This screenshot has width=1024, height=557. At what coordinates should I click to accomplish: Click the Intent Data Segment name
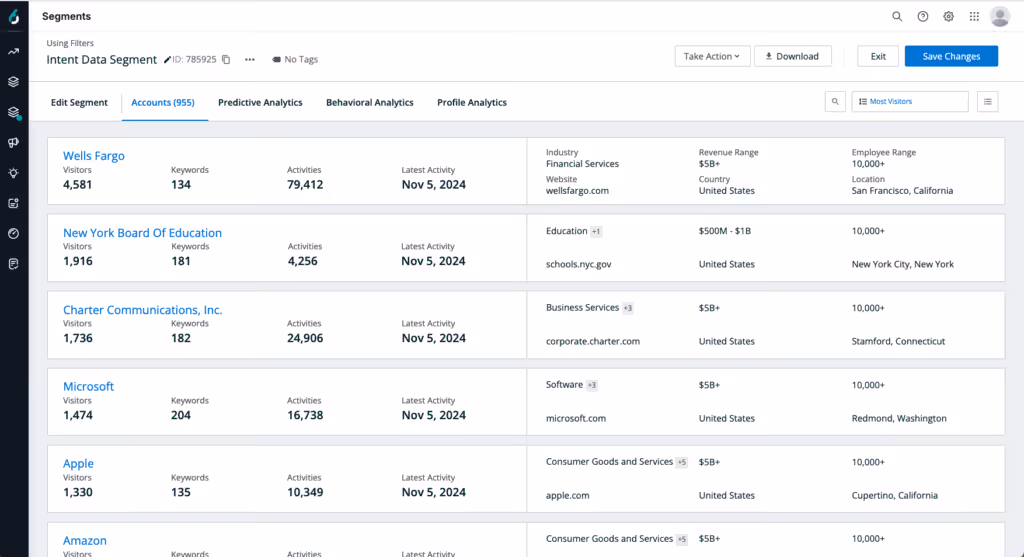tap(102, 59)
